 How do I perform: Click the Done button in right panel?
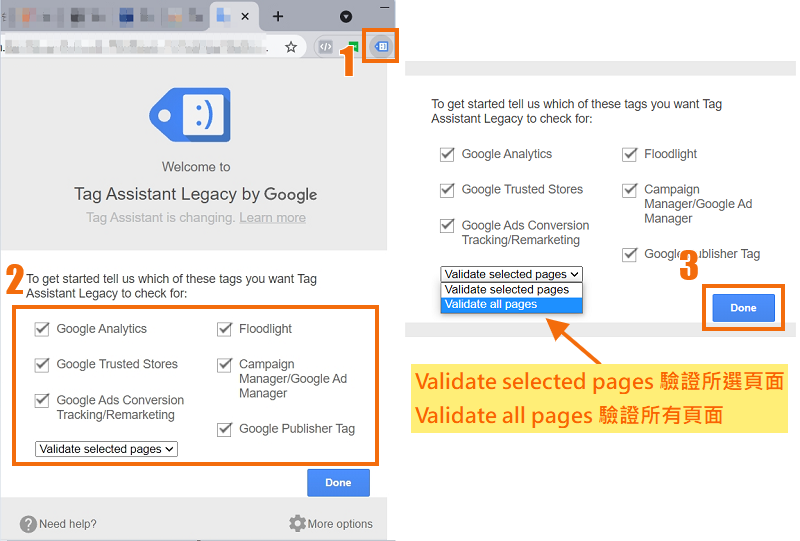point(743,308)
